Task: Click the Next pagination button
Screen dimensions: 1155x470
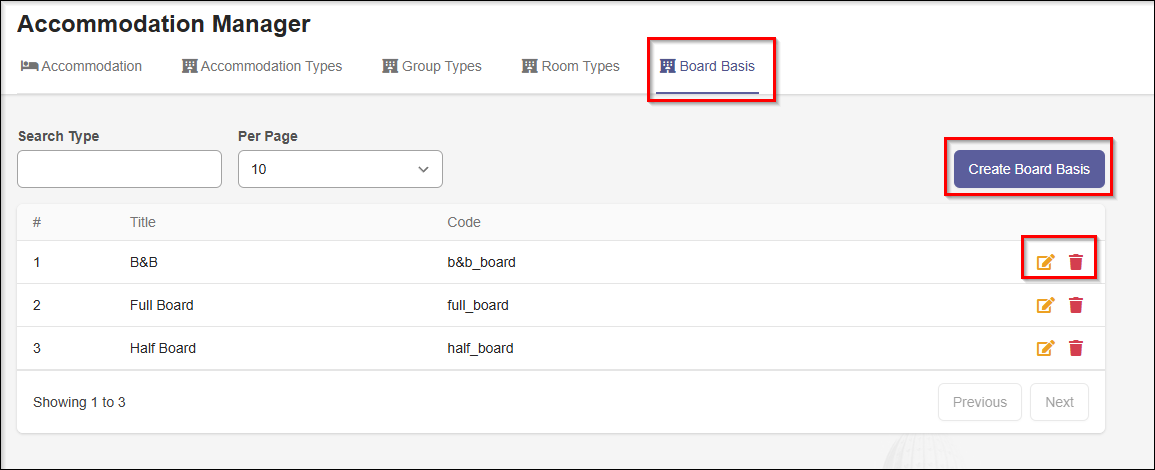Action: point(1059,402)
